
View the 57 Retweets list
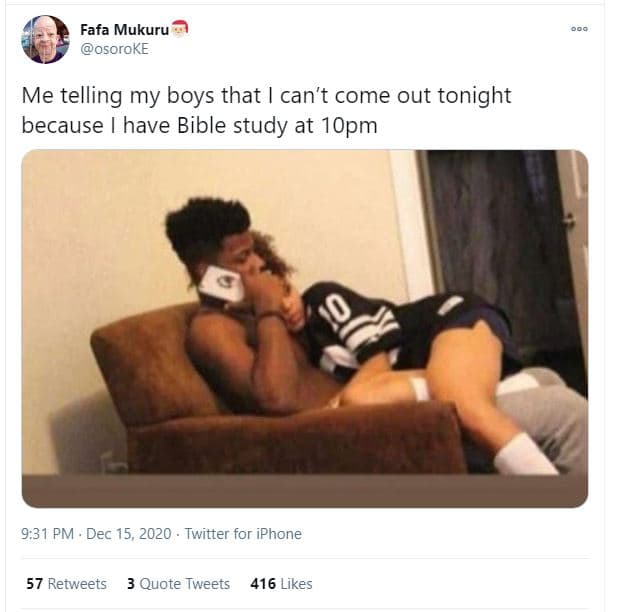coord(66,584)
